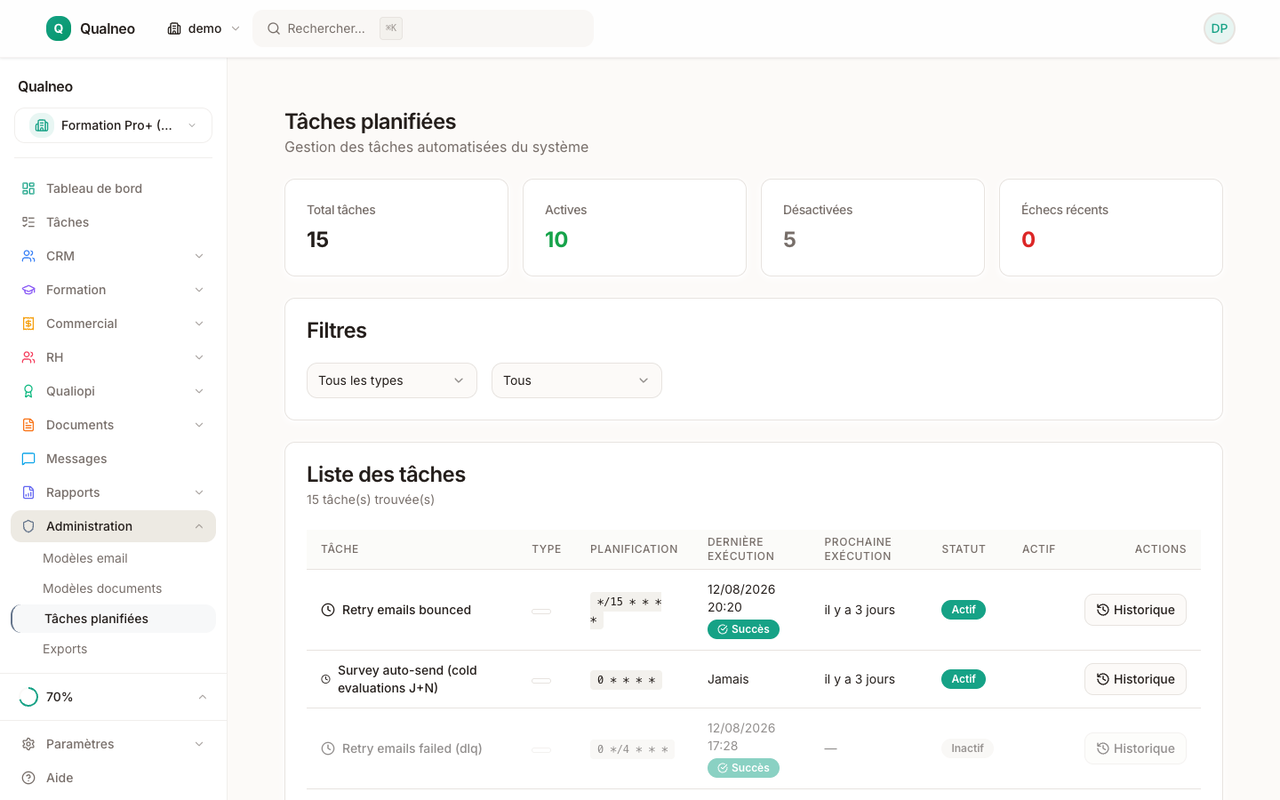Open the Formation Pro+ organization selector

pyautogui.click(x=113, y=126)
